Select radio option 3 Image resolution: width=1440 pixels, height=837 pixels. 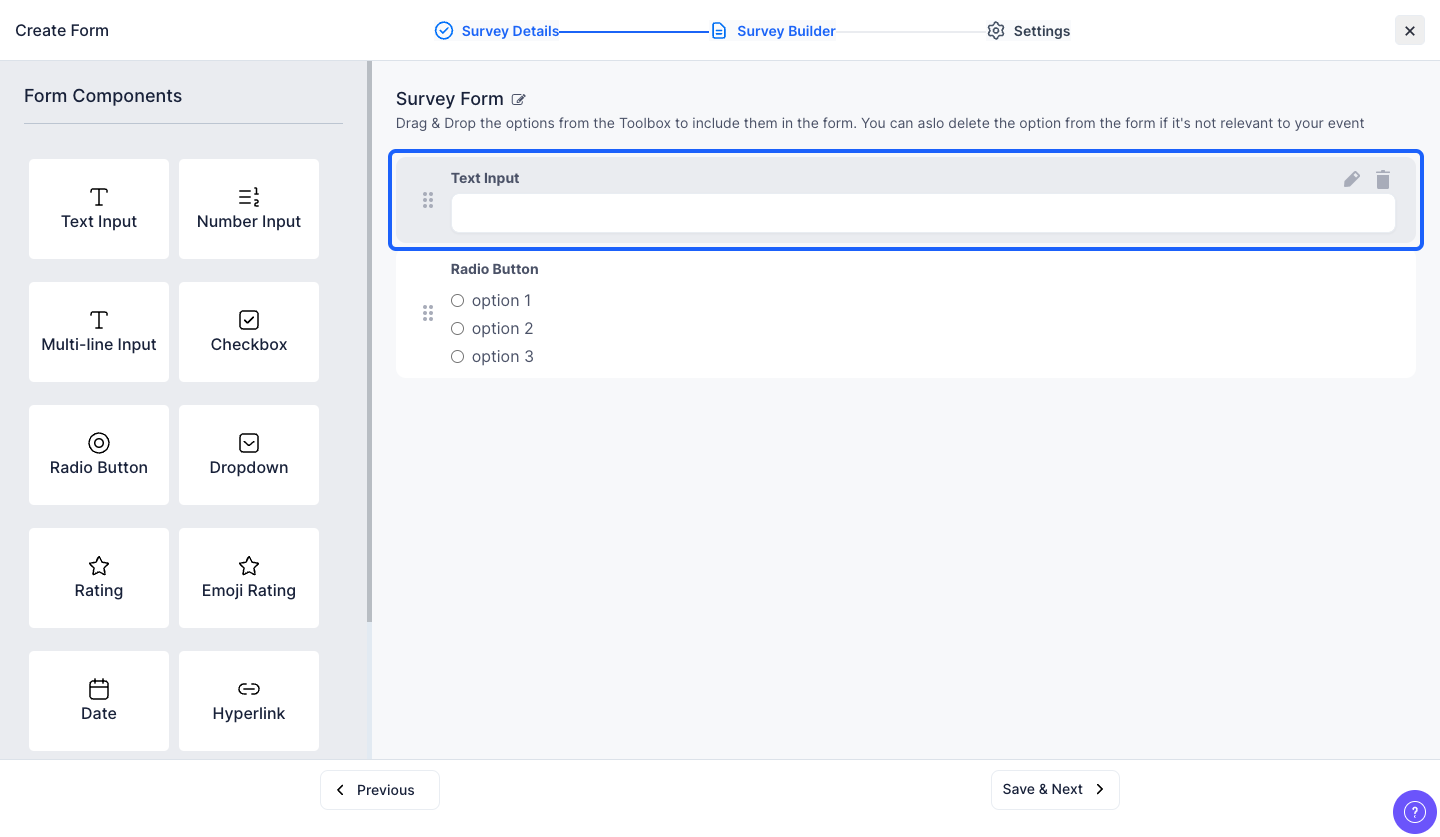tap(458, 356)
